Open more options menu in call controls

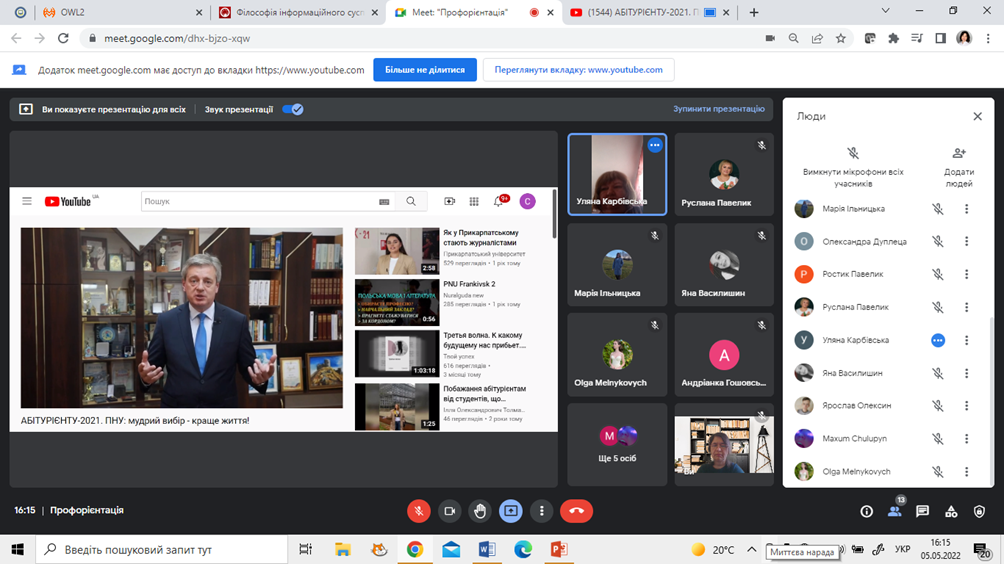tap(541, 511)
